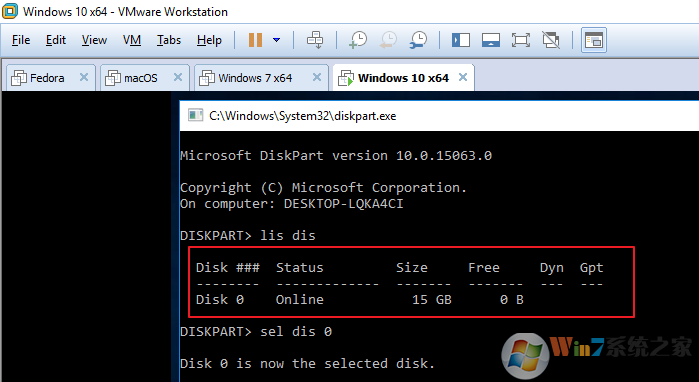Click the 'sel dis 0' command line
The width and height of the screenshot is (699, 382).
[x=296, y=331]
